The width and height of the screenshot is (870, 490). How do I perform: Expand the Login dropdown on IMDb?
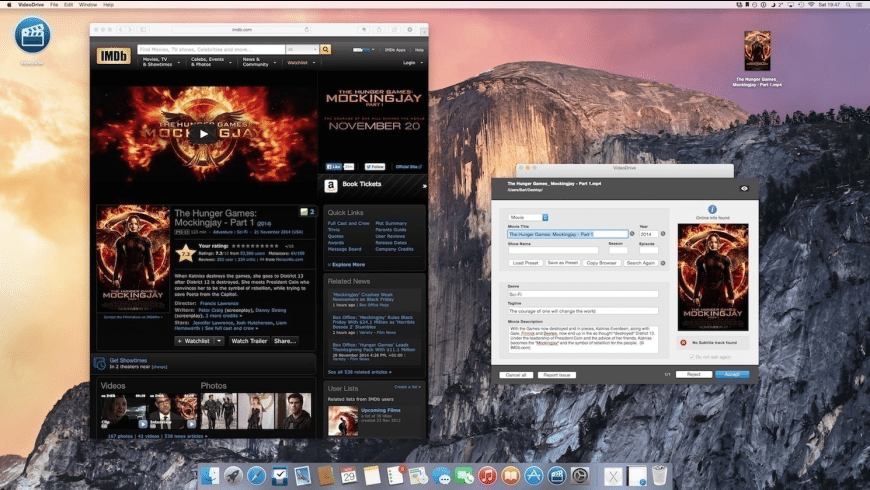click(x=413, y=63)
